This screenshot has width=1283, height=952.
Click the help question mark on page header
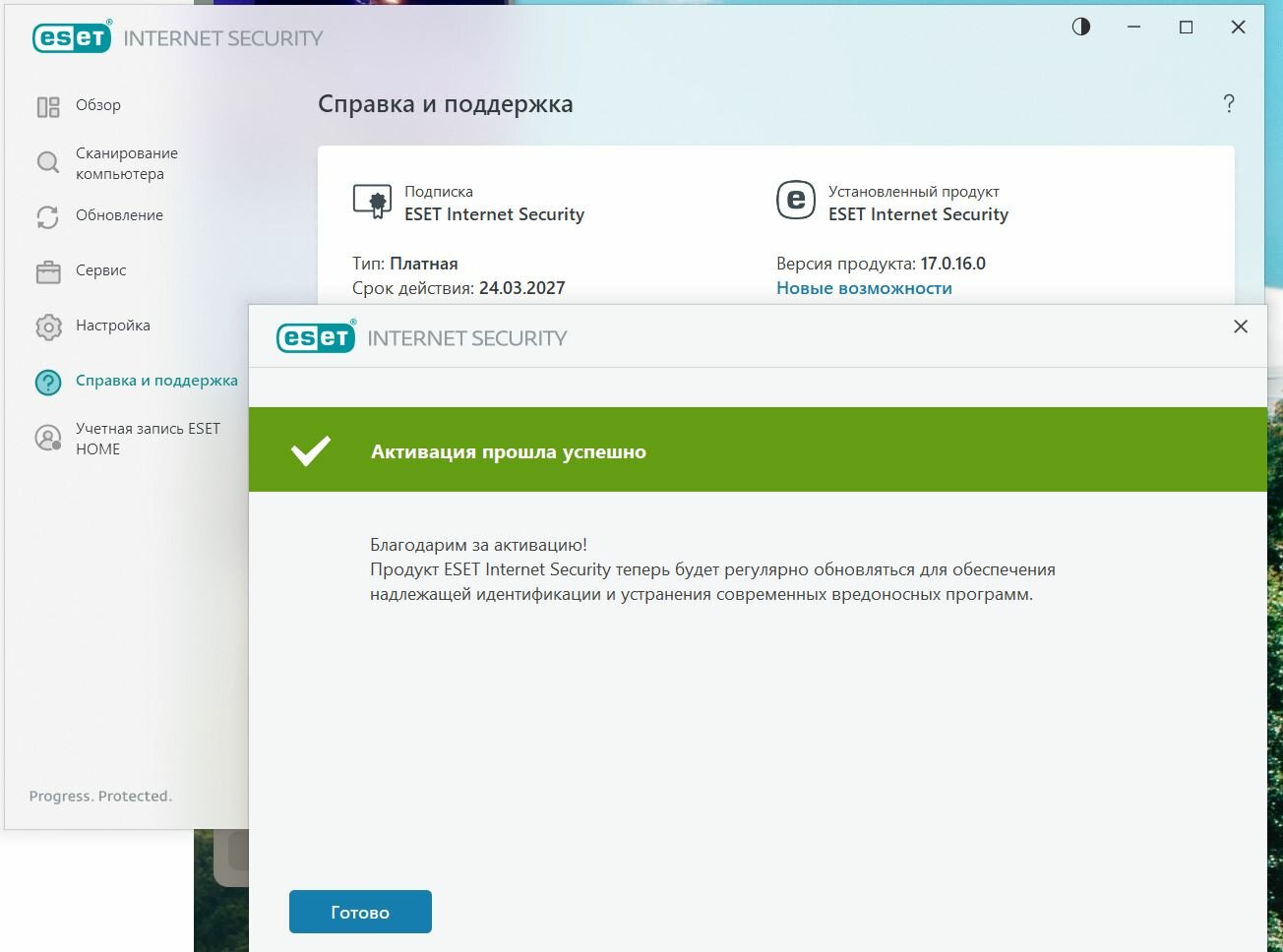tap(1229, 103)
